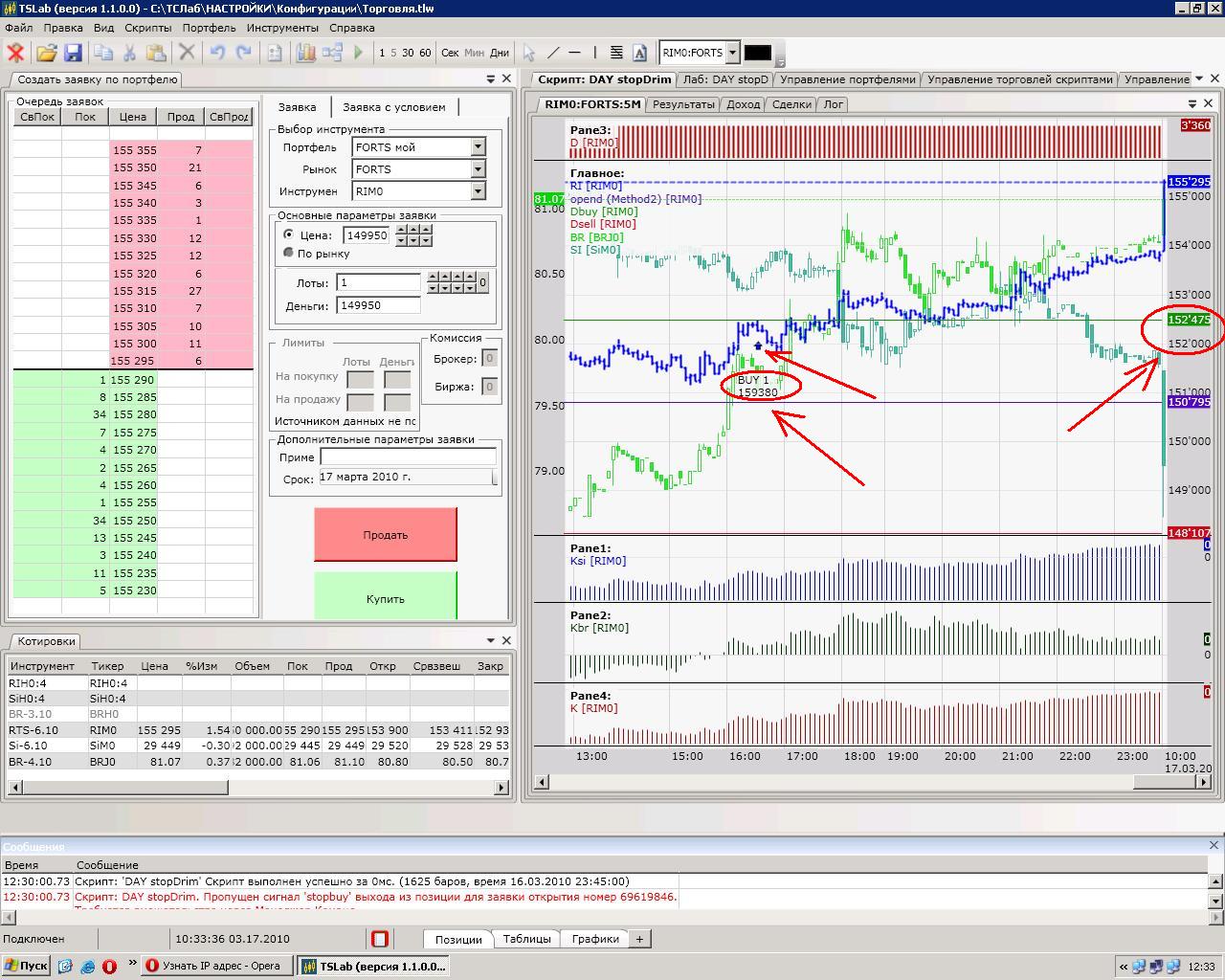Select the 'Цена' radio button
1225x980 pixels.
(289, 234)
